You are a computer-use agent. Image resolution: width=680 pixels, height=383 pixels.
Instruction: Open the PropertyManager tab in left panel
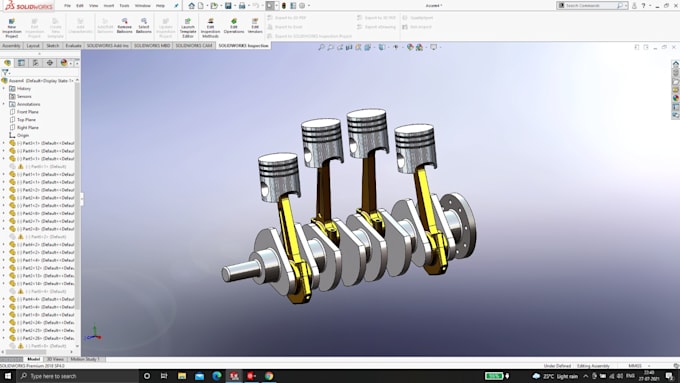[x=21, y=63]
